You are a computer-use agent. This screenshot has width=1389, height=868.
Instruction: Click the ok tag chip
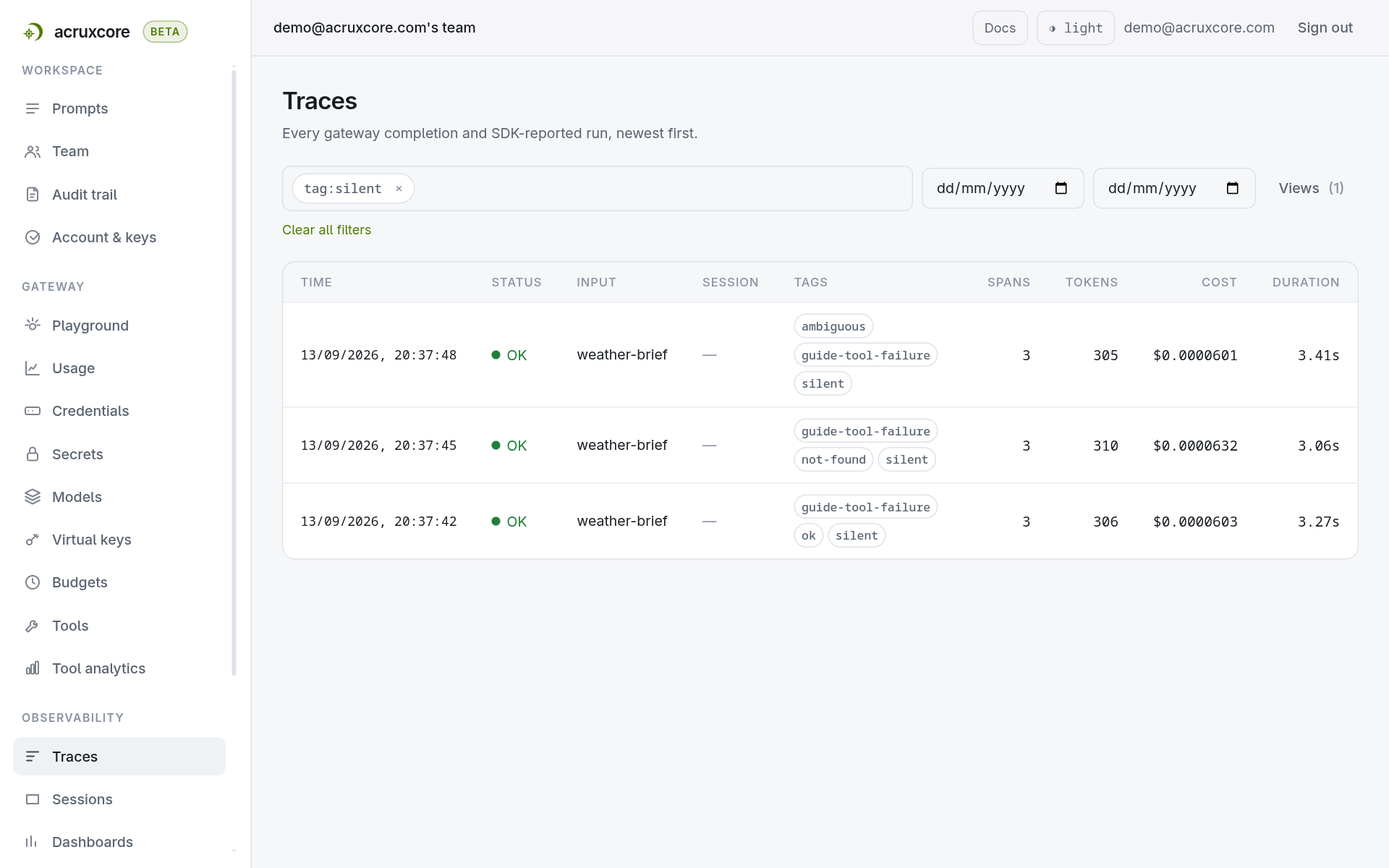click(x=809, y=536)
